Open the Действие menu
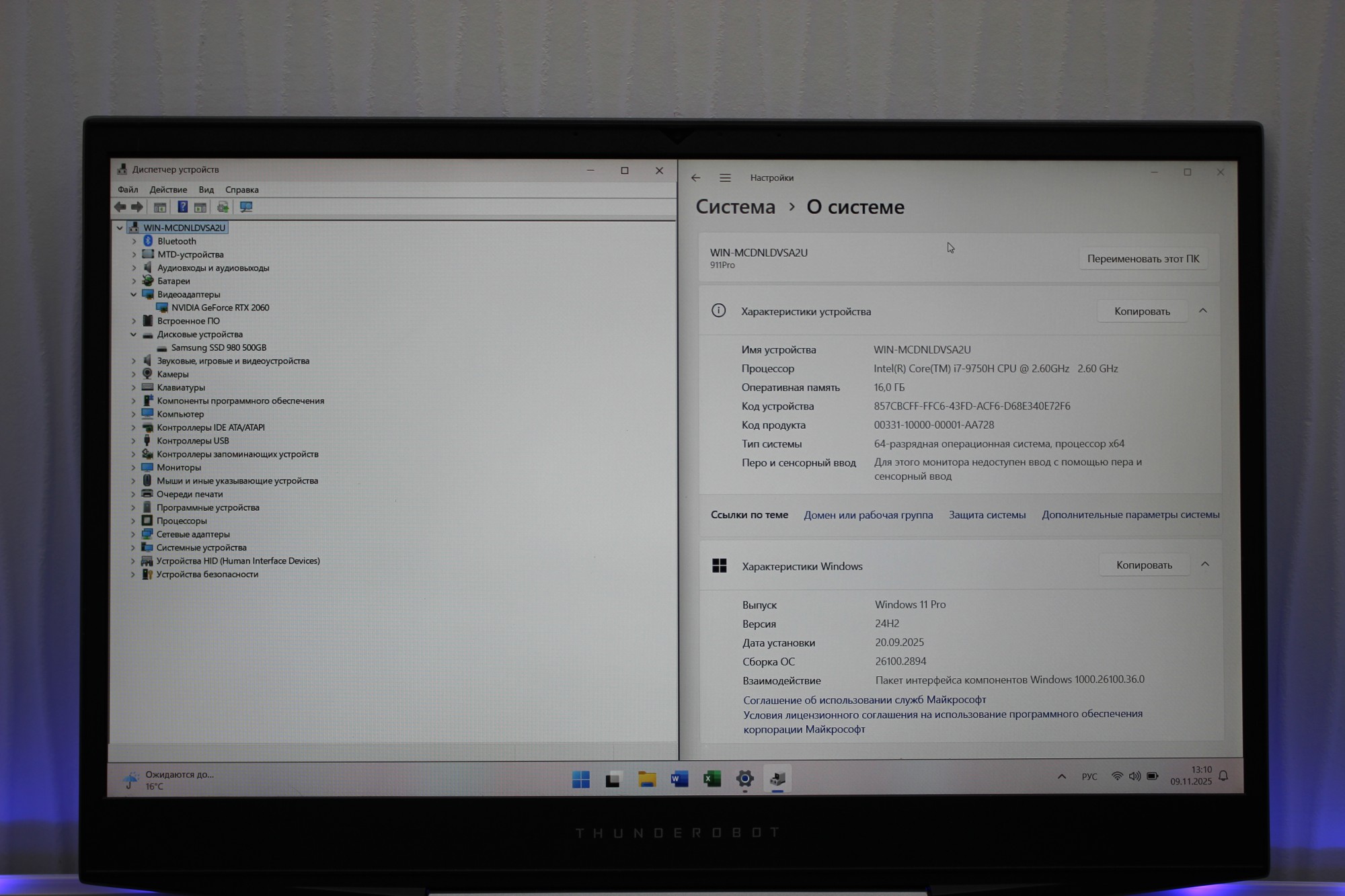 (x=168, y=190)
